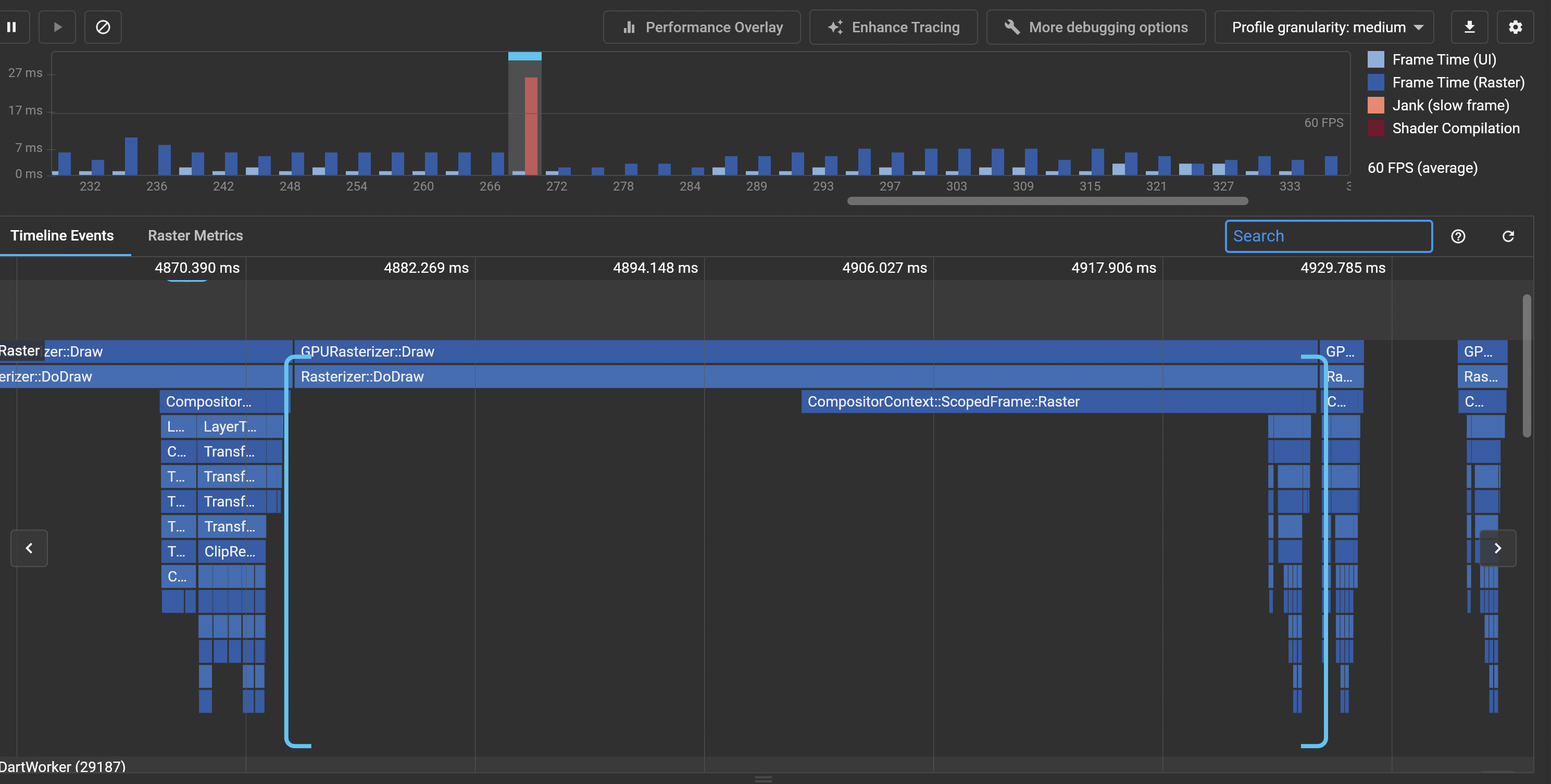The height and width of the screenshot is (784, 1551).
Task: Click the resume play icon
Action: 57,27
